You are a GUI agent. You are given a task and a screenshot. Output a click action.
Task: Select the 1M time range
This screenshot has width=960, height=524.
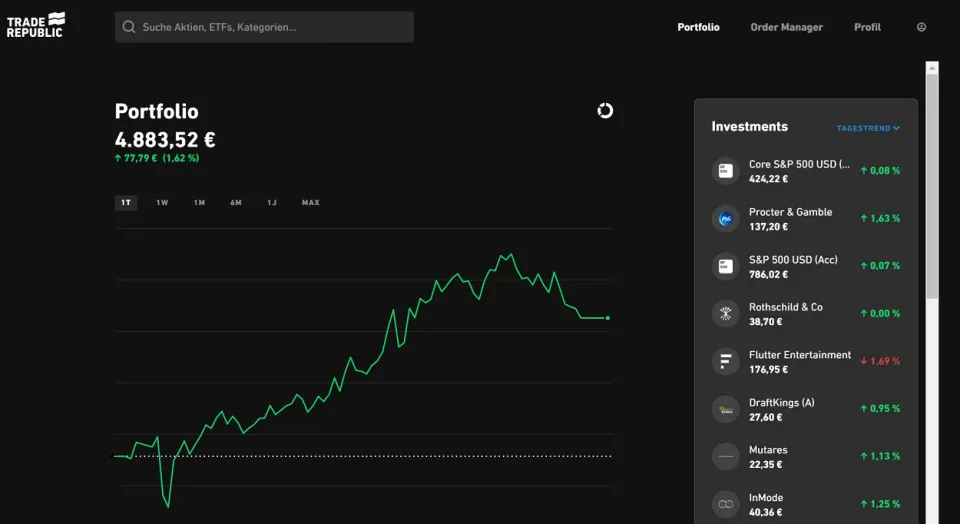click(x=199, y=203)
